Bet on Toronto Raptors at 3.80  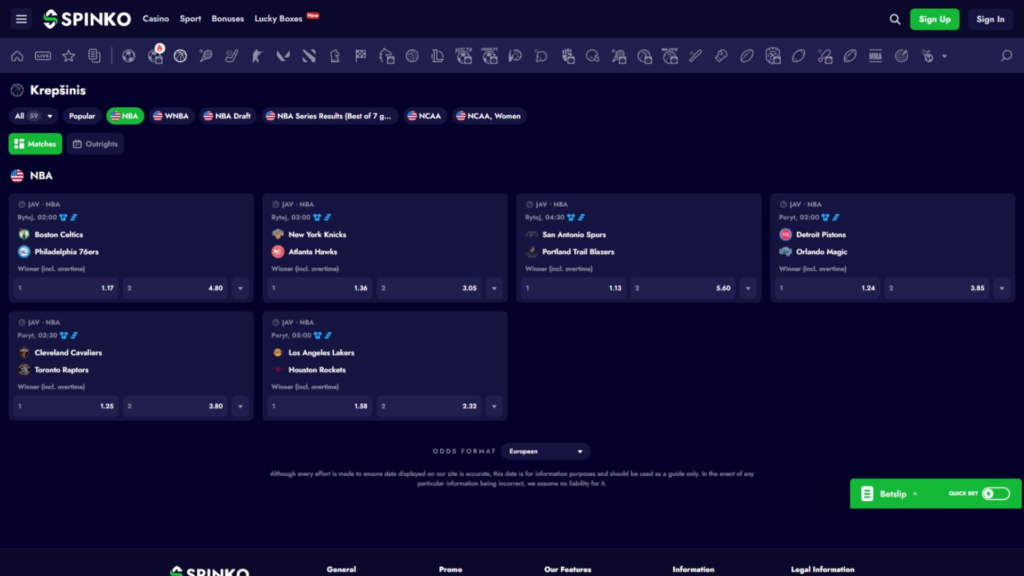coord(176,406)
